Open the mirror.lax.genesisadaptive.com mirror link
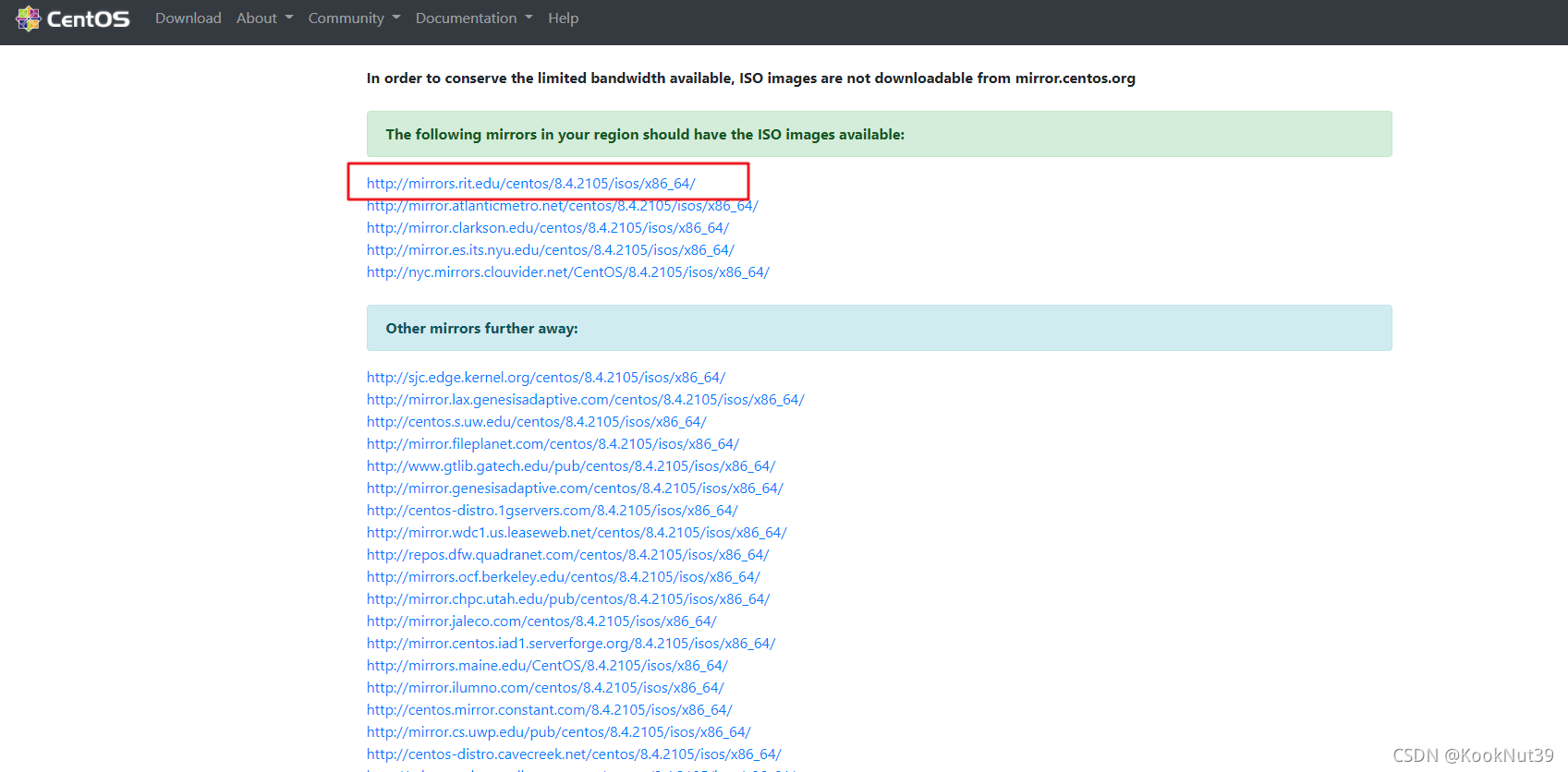This screenshot has height=772, width=1568. [x=586, y=400]
